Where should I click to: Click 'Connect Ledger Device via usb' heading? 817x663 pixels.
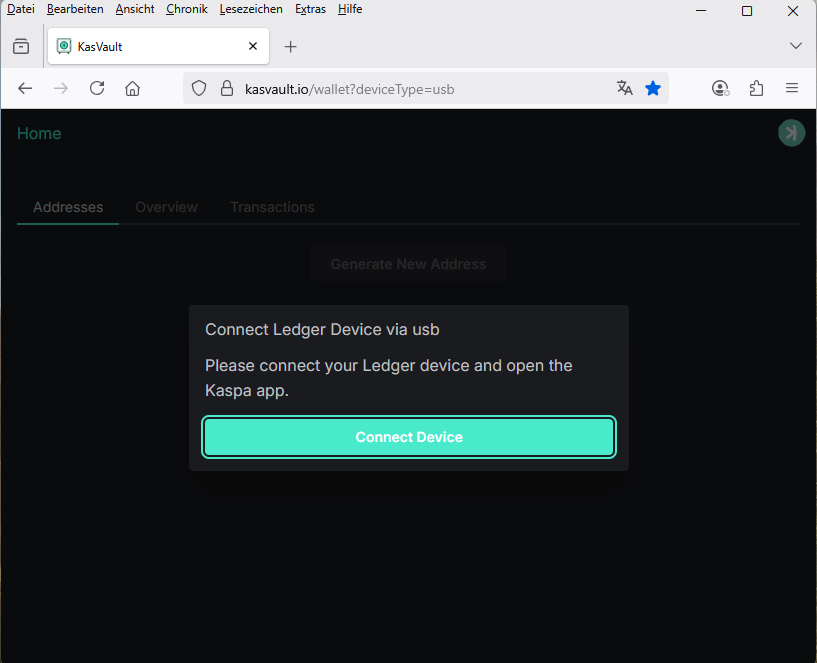(x=322, y=329)
